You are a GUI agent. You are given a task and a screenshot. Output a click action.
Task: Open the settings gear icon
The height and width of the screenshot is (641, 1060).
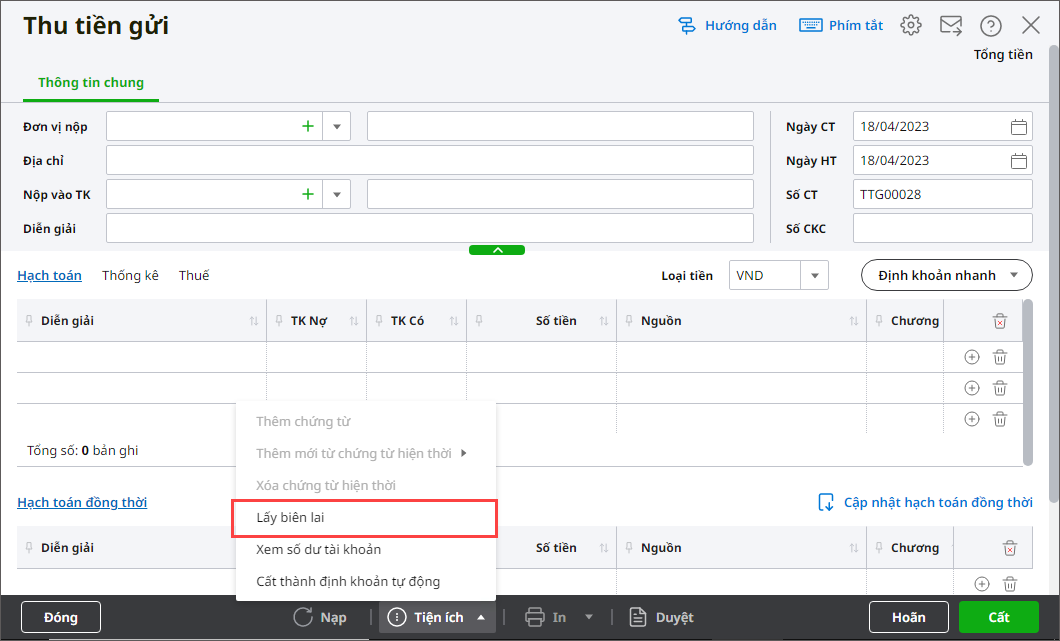911,26
